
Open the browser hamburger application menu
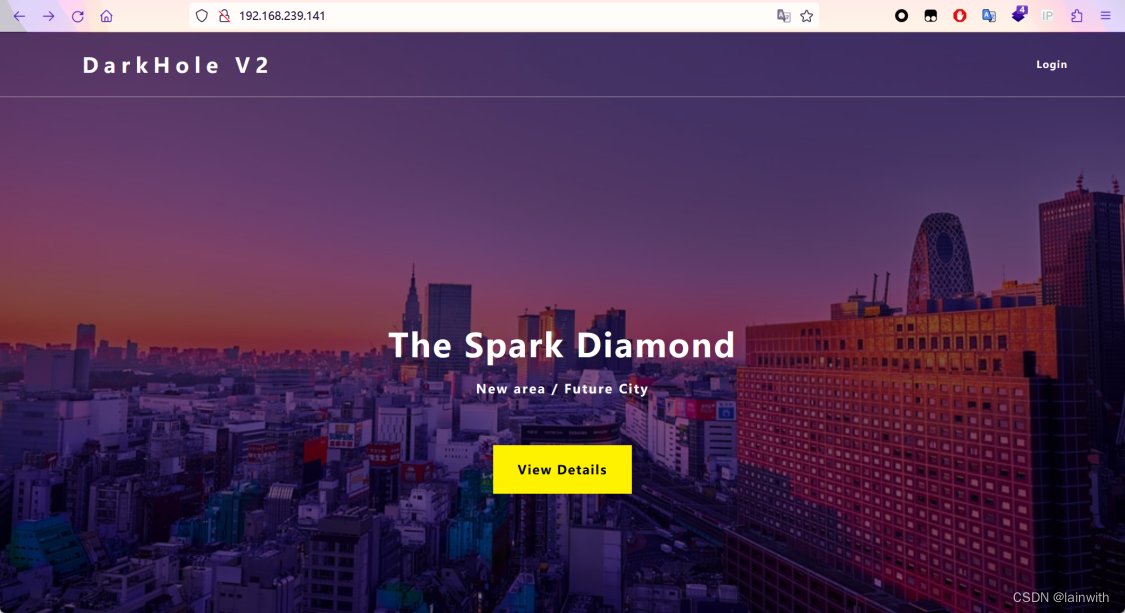[1106, 16]
